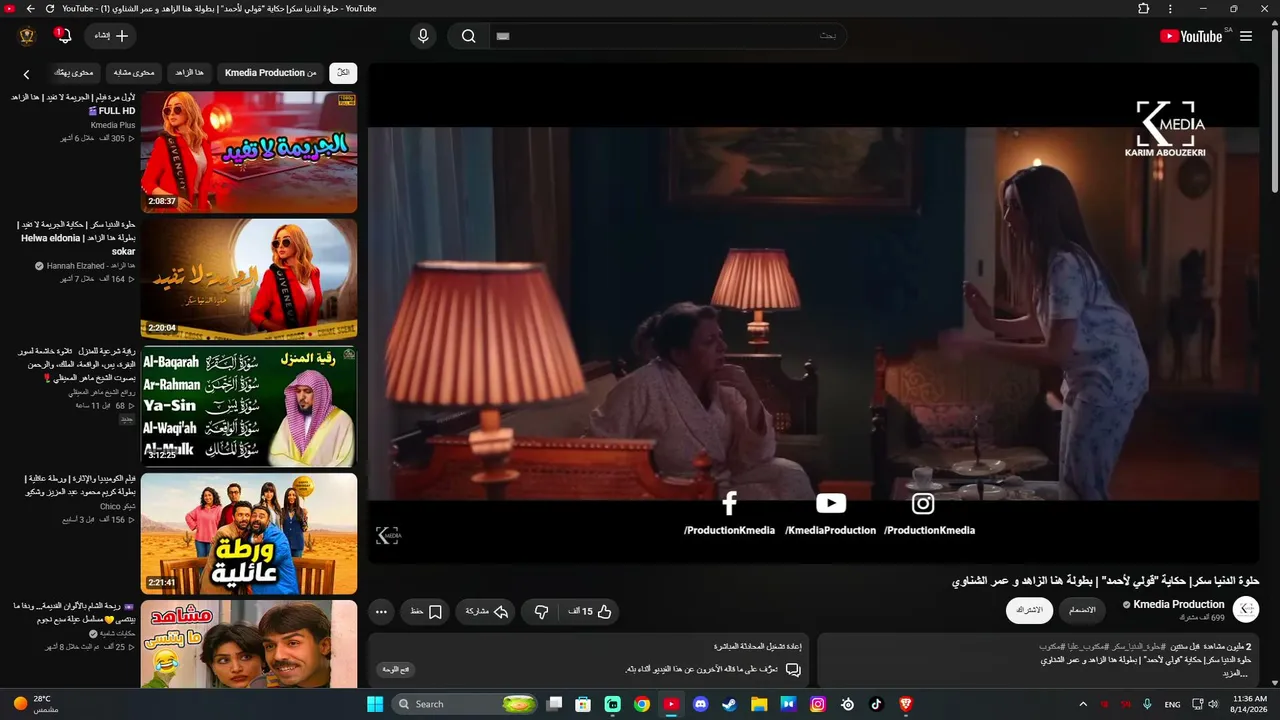Select the 'من Kmedia Production' filter chip

271,73
